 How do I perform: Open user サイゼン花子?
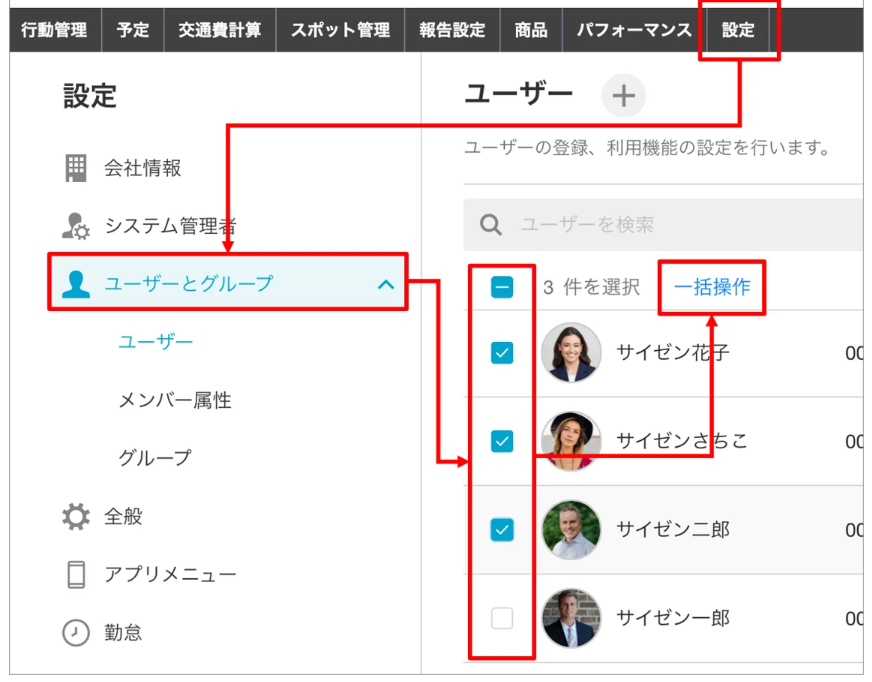pos(673,353)
